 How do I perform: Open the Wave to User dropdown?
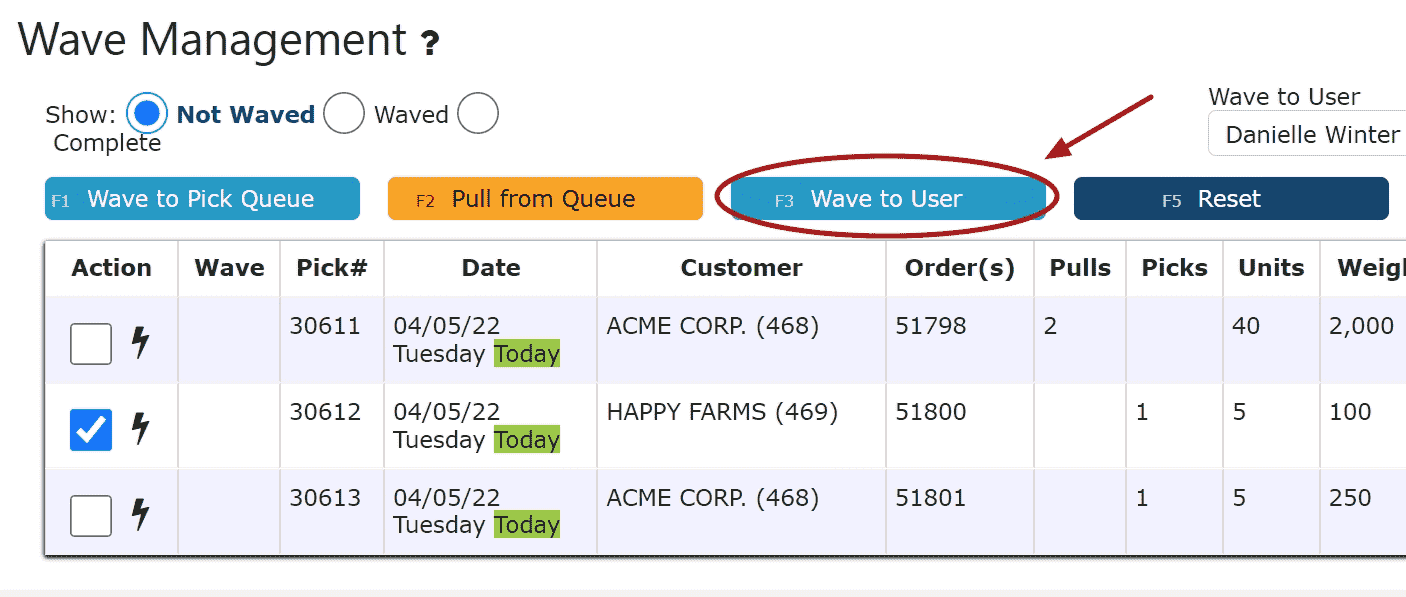pos(1307,134)
